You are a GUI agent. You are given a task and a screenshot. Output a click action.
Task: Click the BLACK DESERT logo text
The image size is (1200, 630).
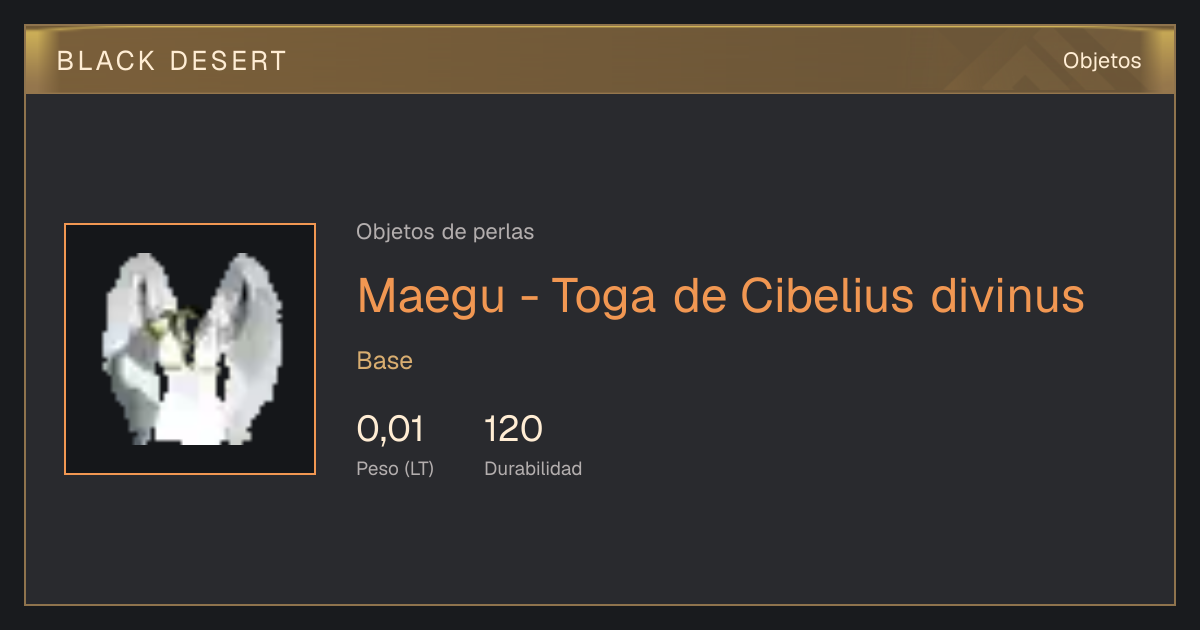point(172,61)
